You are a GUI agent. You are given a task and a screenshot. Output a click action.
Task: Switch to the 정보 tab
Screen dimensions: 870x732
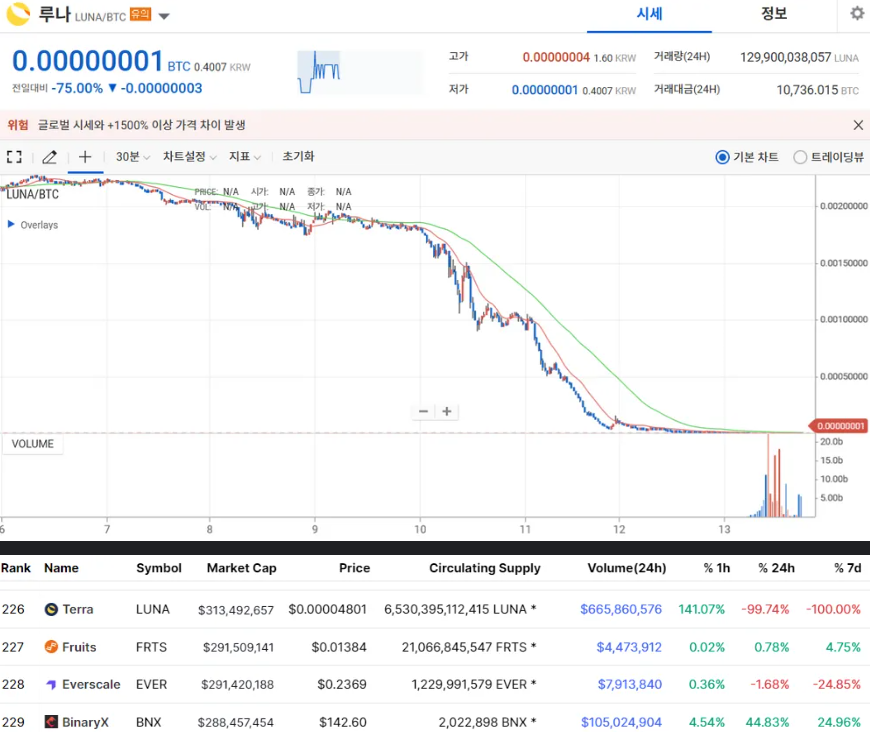[x=774, y=14]
